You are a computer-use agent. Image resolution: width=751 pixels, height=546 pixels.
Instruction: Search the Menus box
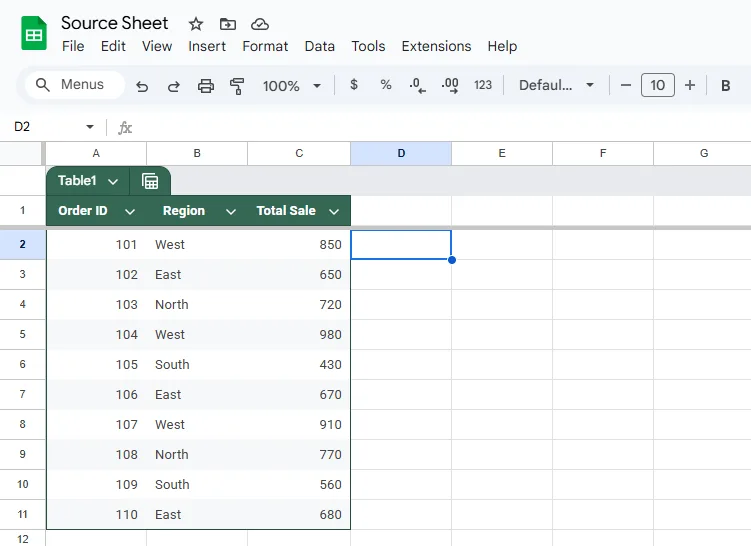coord(75,85)
